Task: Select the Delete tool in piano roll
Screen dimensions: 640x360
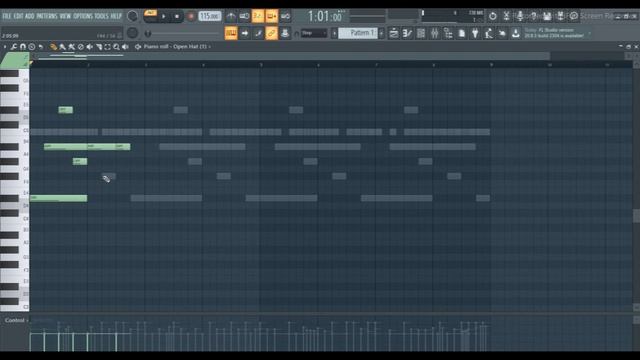Action: [x=80, y=47]
